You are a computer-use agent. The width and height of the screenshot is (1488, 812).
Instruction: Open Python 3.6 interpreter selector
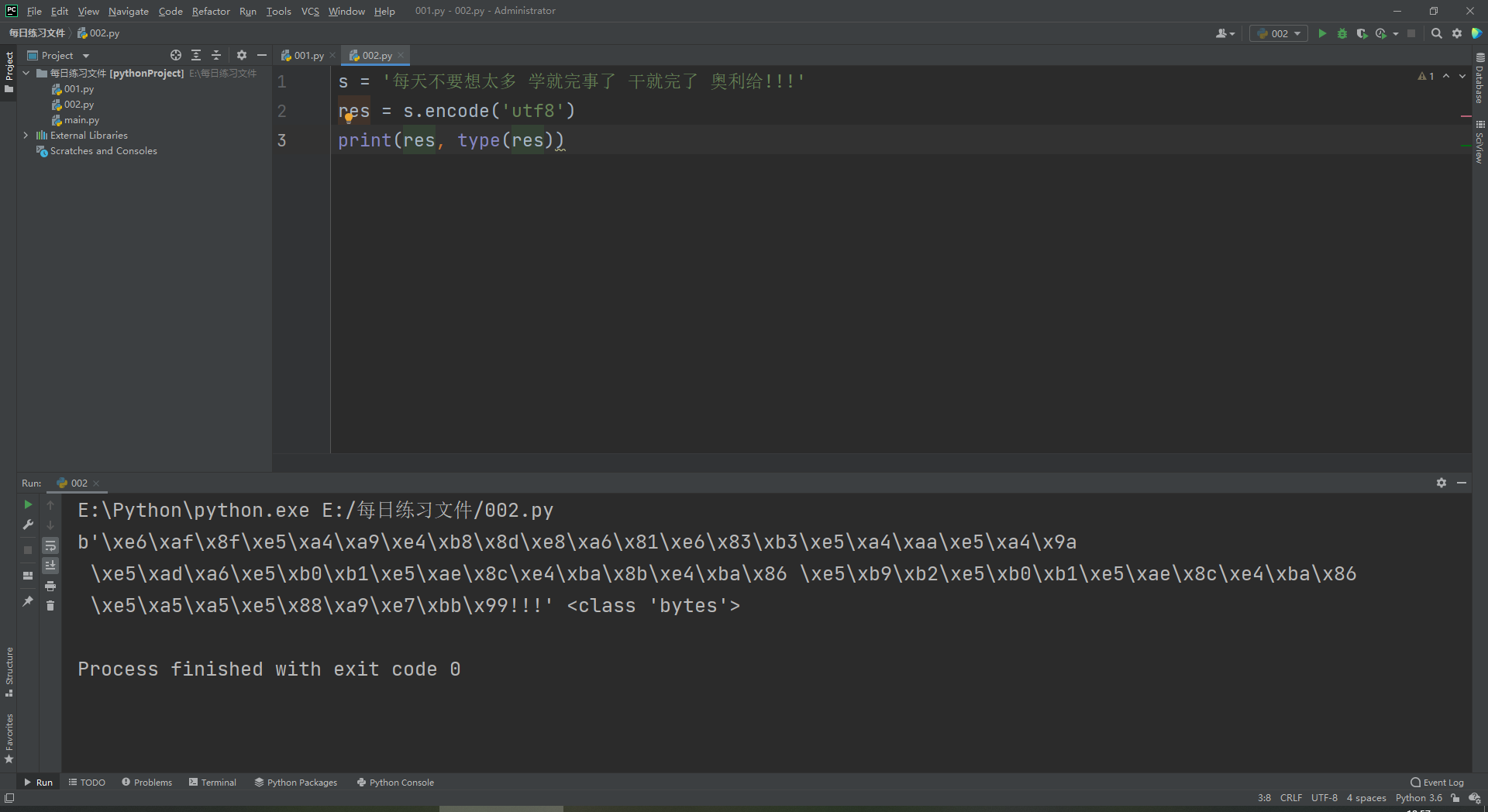pyautogui.click(x=1419, y=798)
